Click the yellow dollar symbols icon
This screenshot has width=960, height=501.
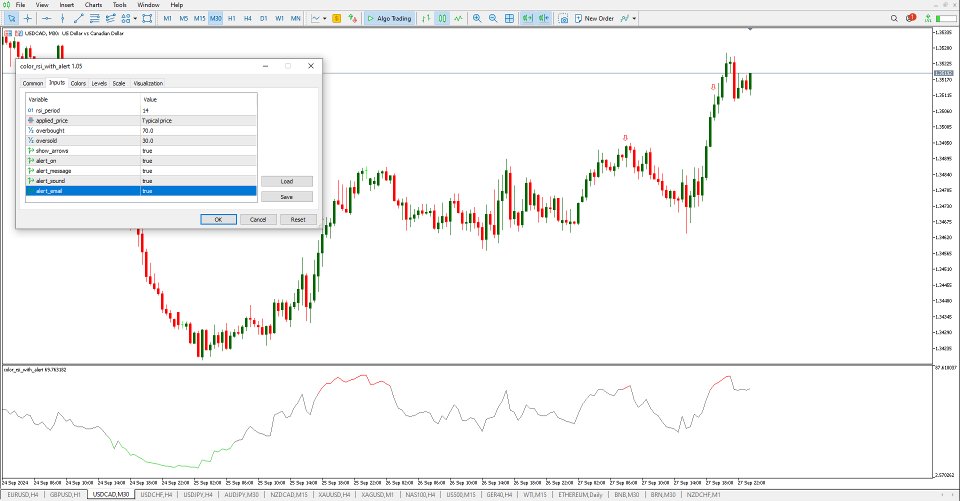point(336,18)
